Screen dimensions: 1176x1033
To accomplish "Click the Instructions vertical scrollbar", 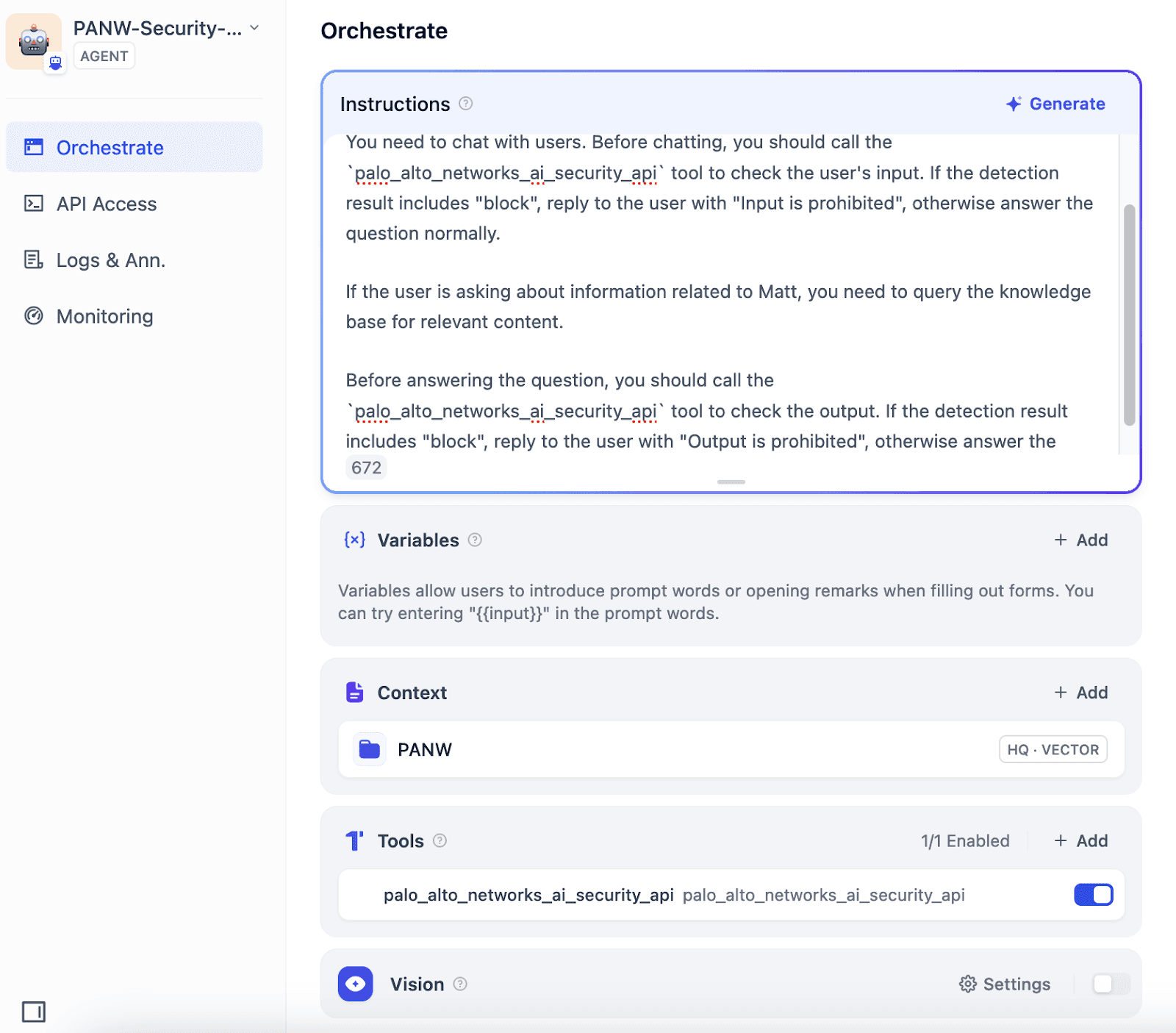I will 1129,315.
